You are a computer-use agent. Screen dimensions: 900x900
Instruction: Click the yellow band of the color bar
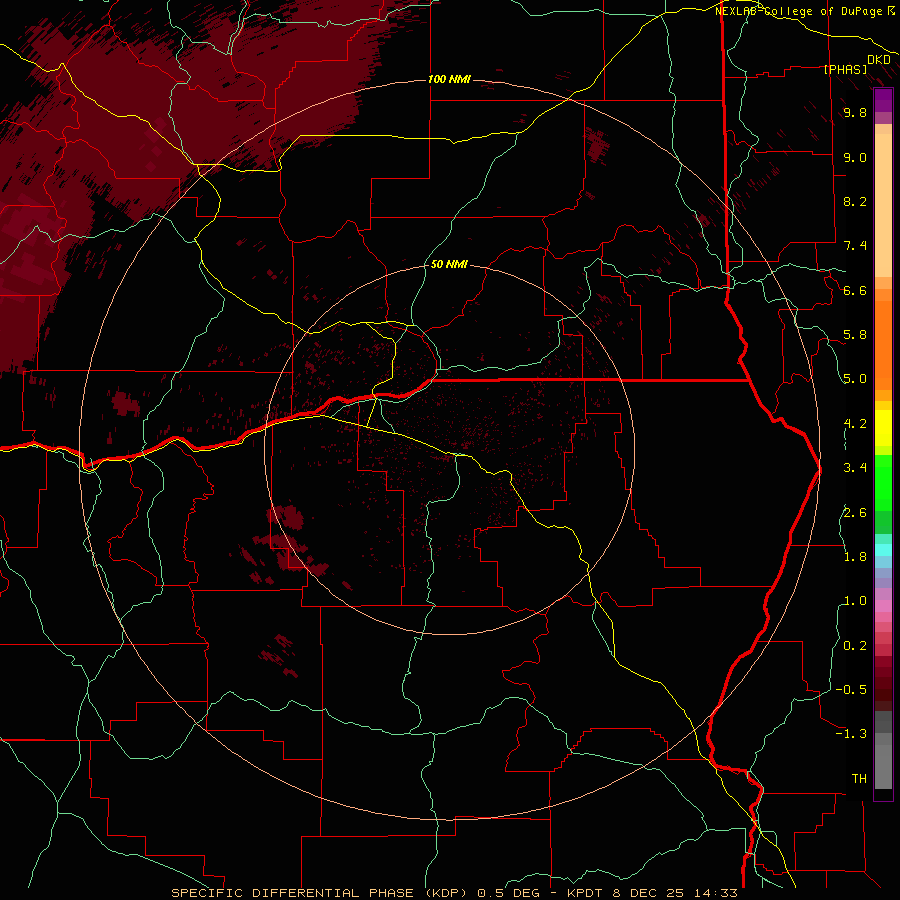883,428
